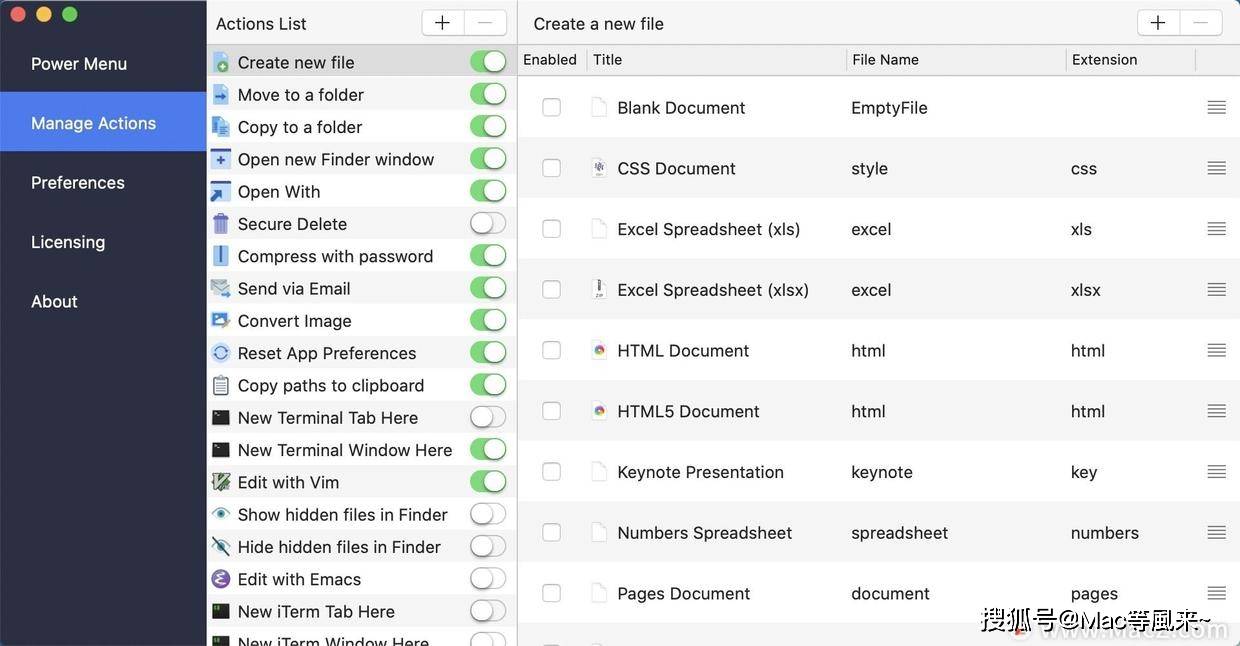Click the Open With arrow icon
This screenshot has width=1240, height=646.
[x=221, y=191]
